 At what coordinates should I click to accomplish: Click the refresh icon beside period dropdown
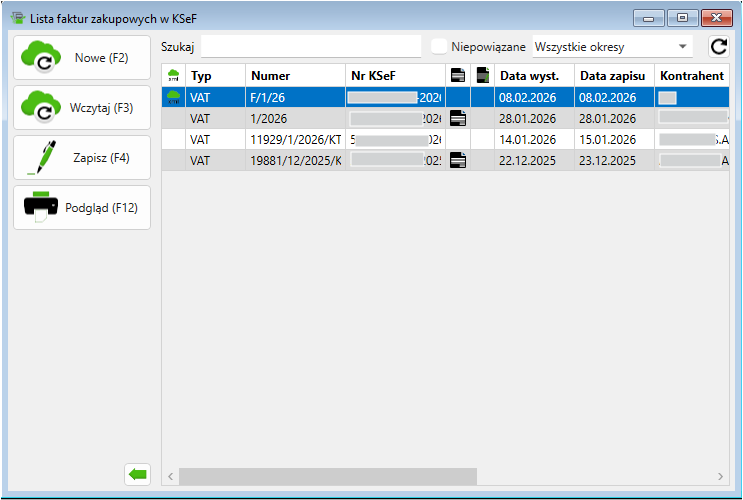click(x=718, y=46)
